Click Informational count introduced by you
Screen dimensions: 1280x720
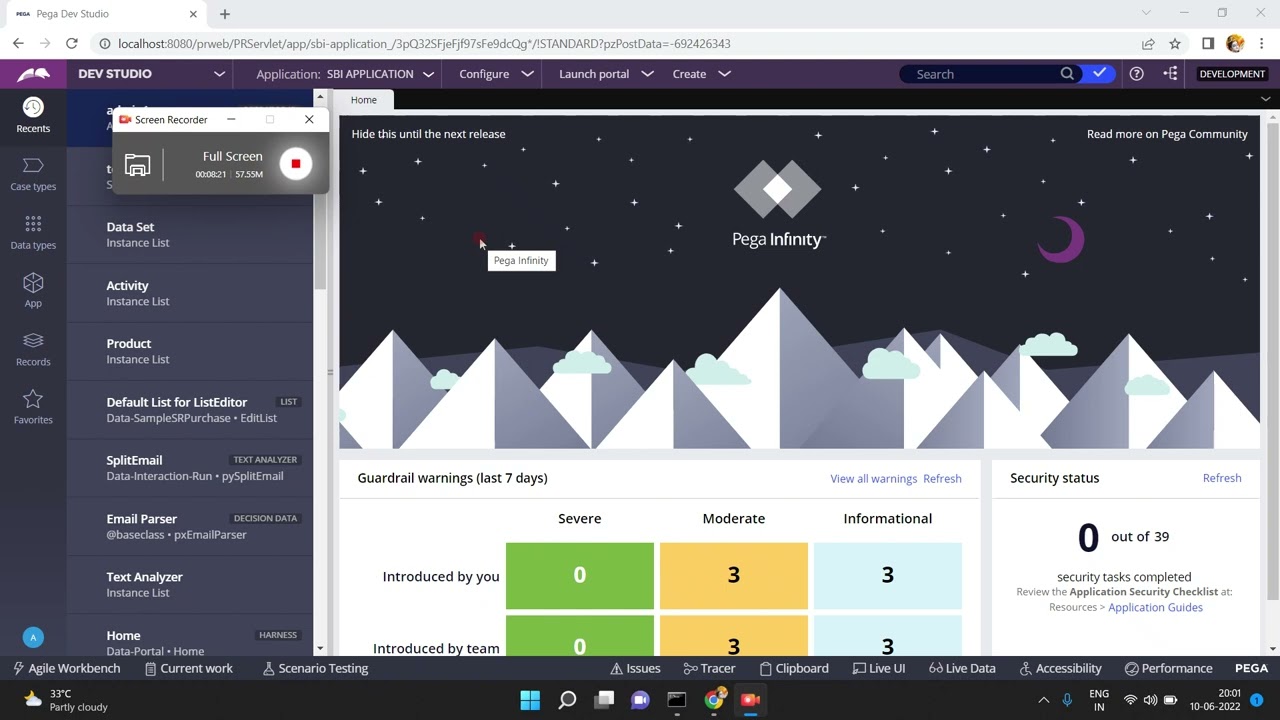coord(888,576)
